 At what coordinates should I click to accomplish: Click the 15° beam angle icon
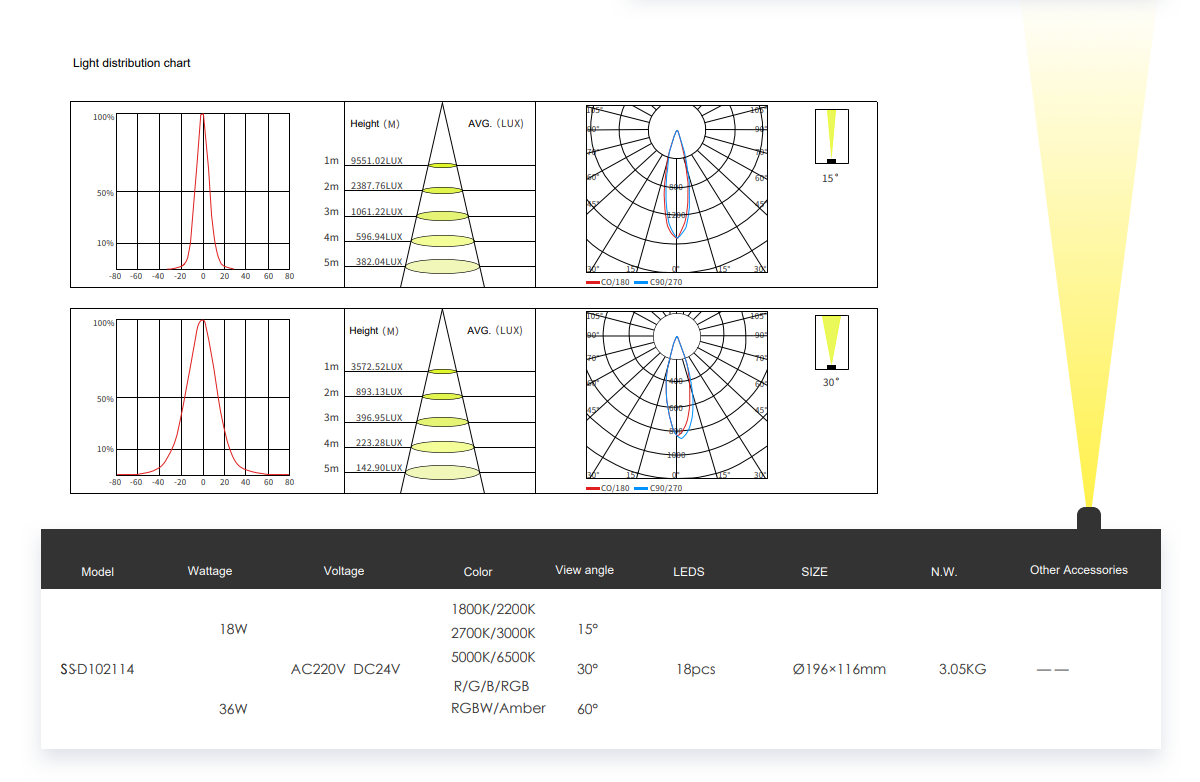click(831, 136)
